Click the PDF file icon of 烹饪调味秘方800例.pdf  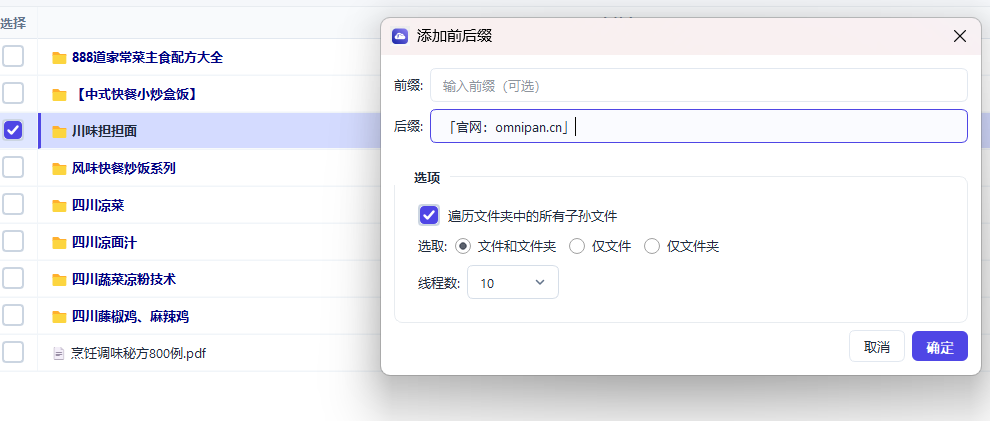59,353
